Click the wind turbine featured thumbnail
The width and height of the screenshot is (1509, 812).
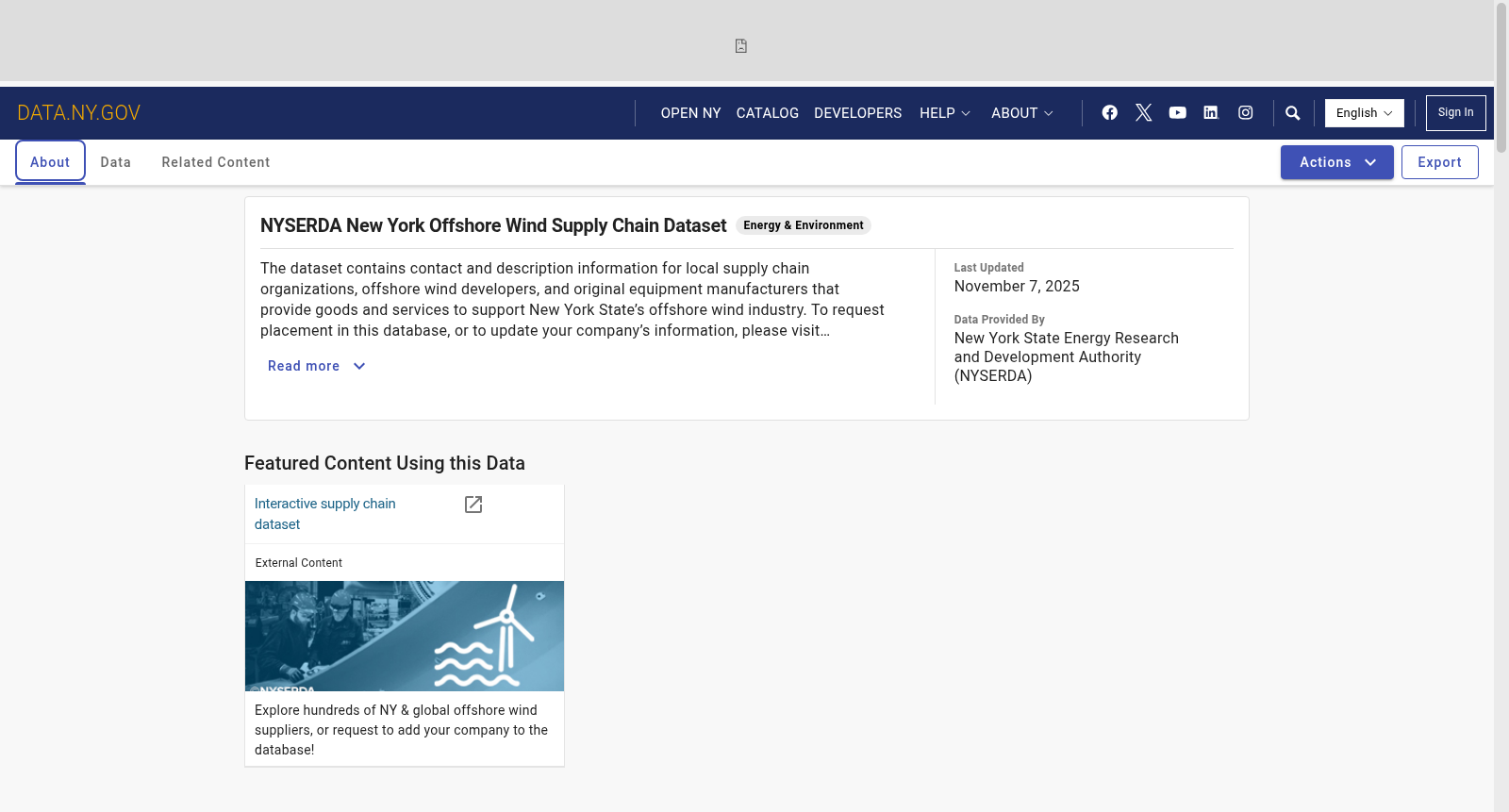point(405,636)
